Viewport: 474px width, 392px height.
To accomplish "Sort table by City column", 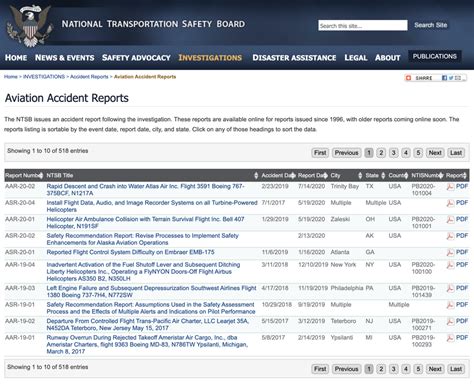I will pos(346,175).
